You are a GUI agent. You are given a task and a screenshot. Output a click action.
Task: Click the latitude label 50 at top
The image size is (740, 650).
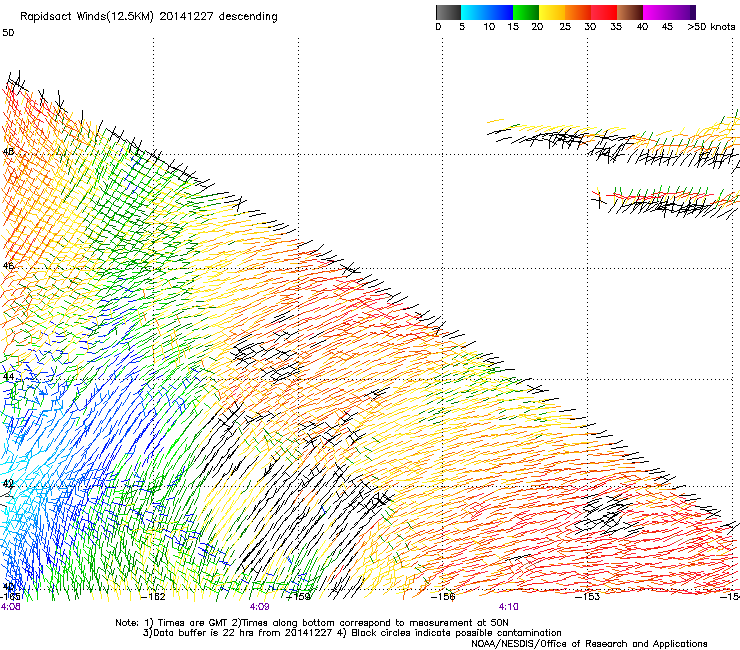pyautogui.click(x=8, y=33)
